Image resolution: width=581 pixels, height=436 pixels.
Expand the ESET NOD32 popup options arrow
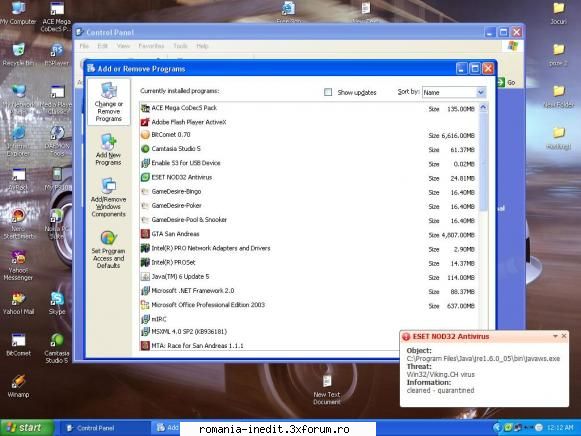tap(555, 336)
